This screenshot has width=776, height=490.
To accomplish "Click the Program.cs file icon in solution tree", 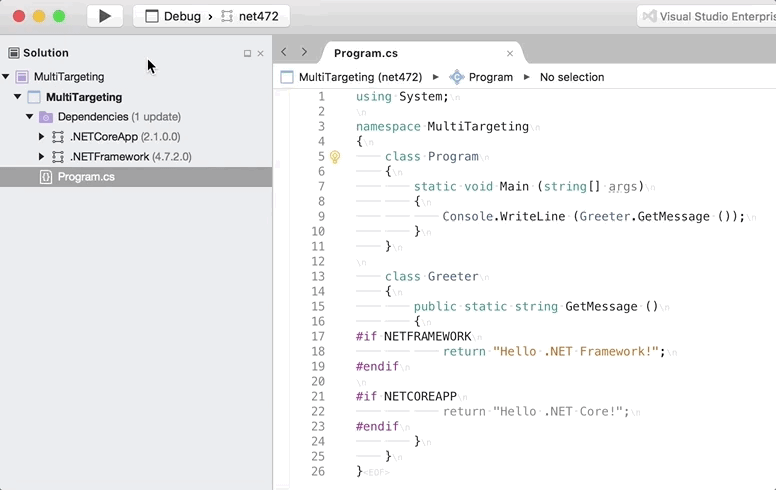I will pos(46,177).
